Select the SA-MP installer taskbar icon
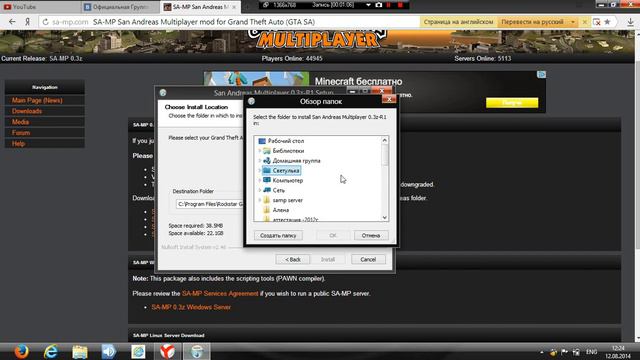640x360 pixels. (196, 351)
